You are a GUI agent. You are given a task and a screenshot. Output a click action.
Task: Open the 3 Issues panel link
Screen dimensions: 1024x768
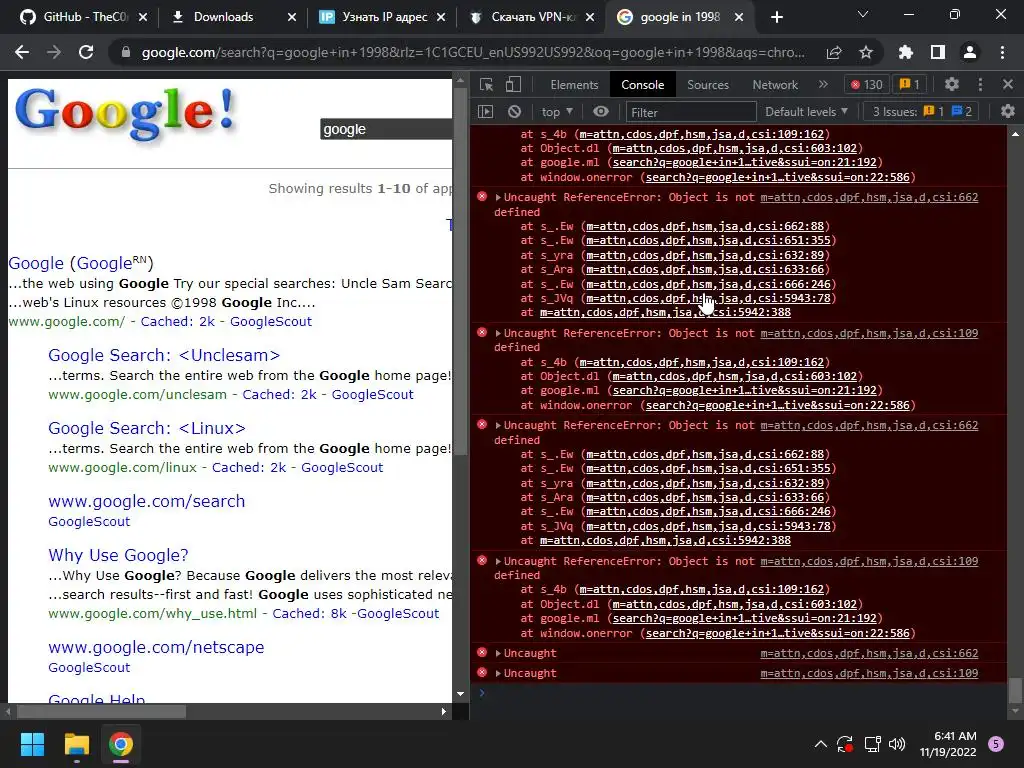point(922,112)
